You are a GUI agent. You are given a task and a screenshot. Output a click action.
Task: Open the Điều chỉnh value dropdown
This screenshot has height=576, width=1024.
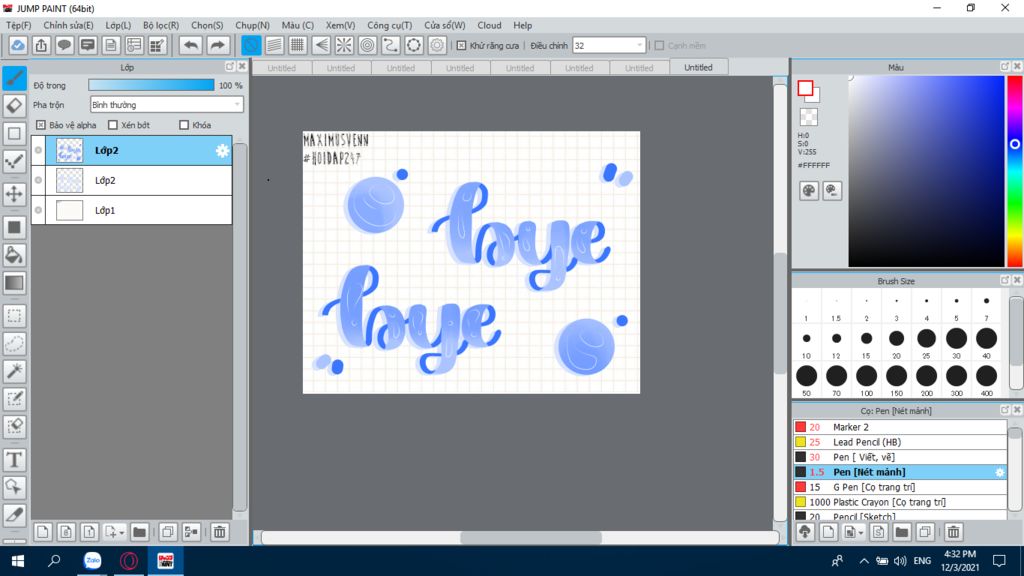point(609,46)
